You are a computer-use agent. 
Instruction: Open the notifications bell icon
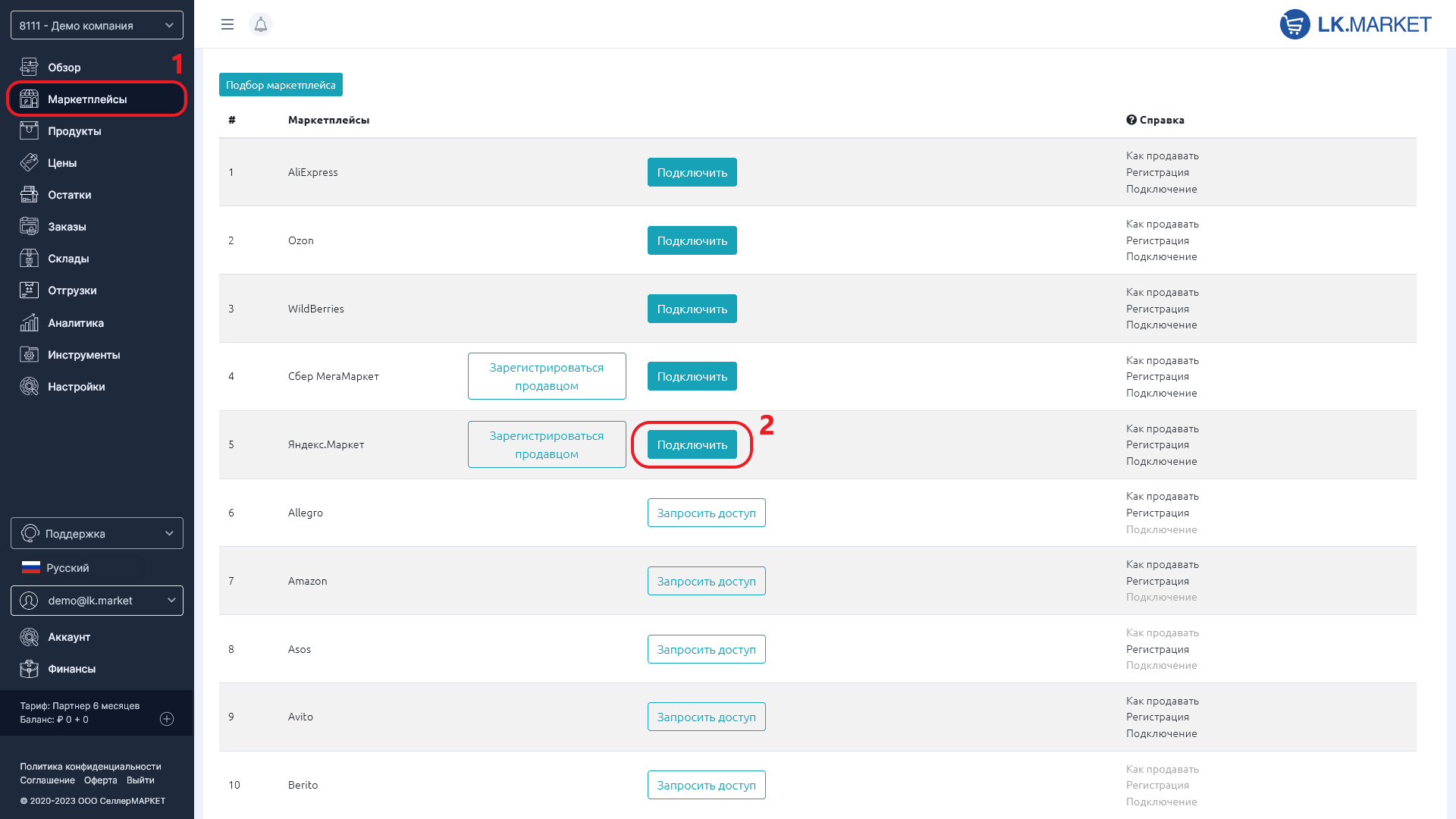point(260,24)
